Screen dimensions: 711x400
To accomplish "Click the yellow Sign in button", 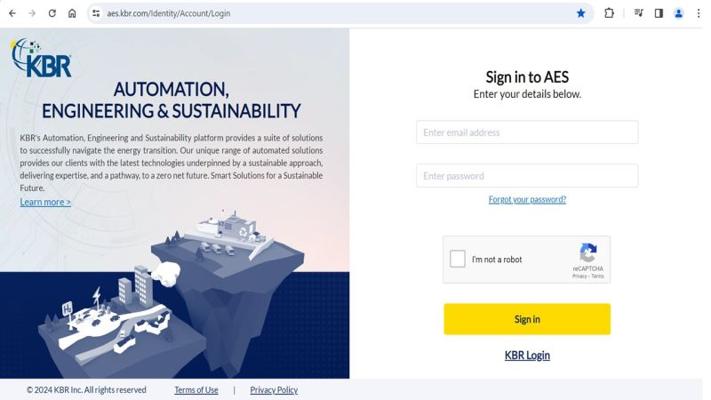I will point(527,319).
